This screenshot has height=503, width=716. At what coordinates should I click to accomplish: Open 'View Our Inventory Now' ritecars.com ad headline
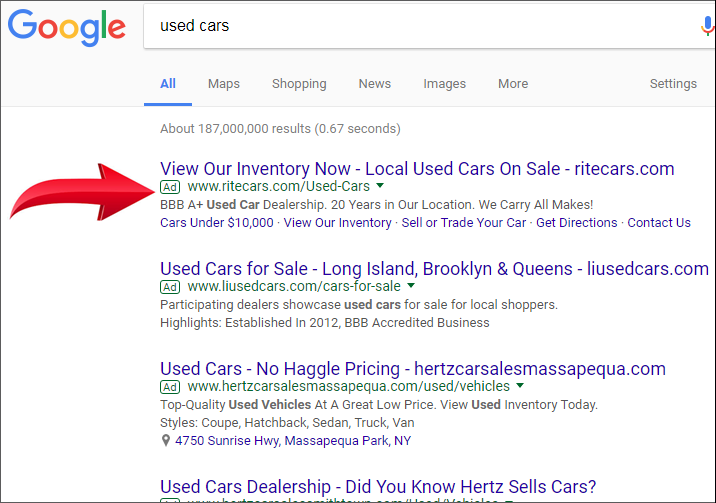pyautogui.click(x=417, y=169)
